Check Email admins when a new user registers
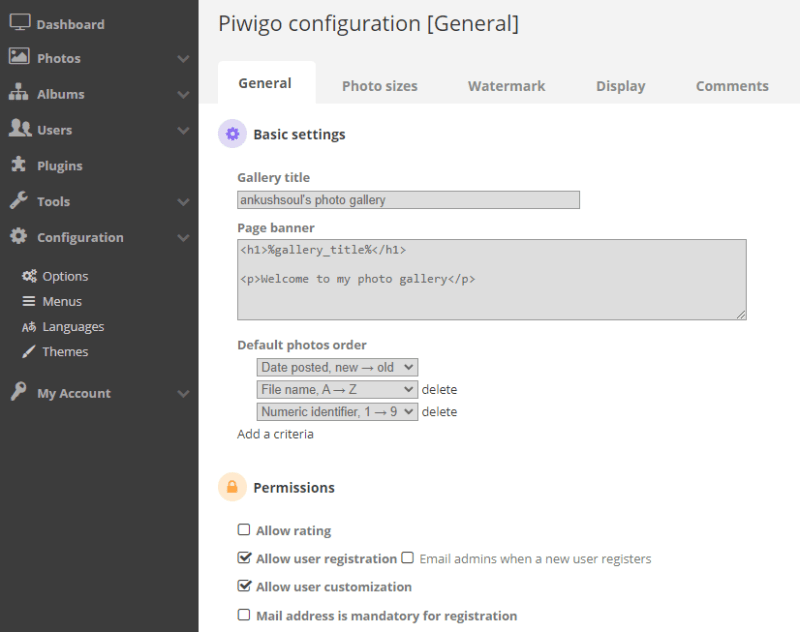 click(407, 558)
